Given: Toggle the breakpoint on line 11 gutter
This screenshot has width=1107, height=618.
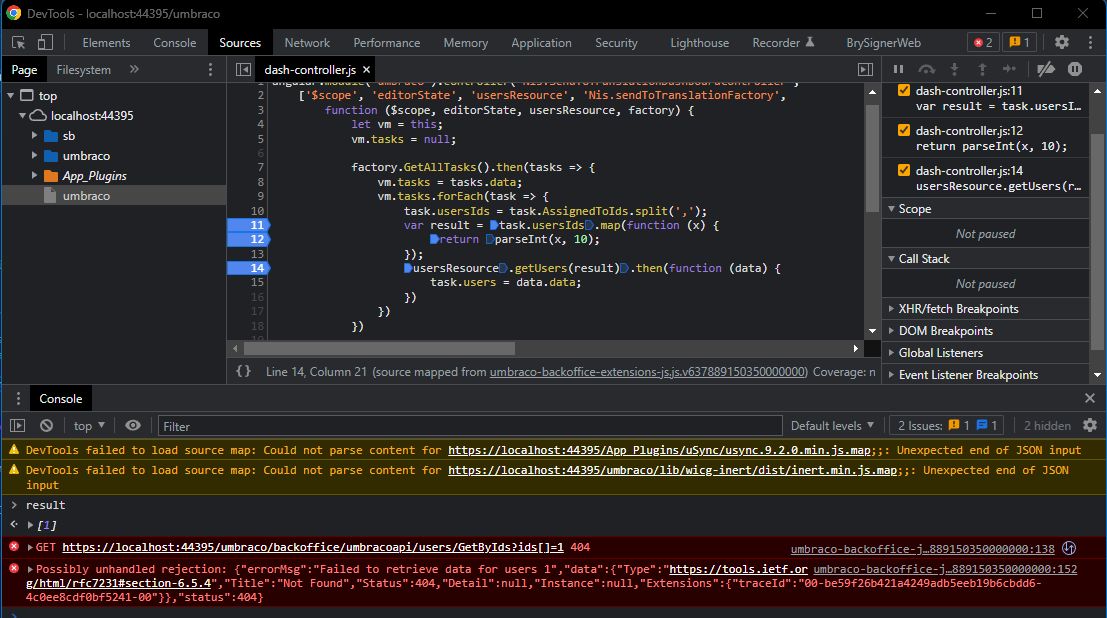Looking at the screenshot, I should point(249,225).
